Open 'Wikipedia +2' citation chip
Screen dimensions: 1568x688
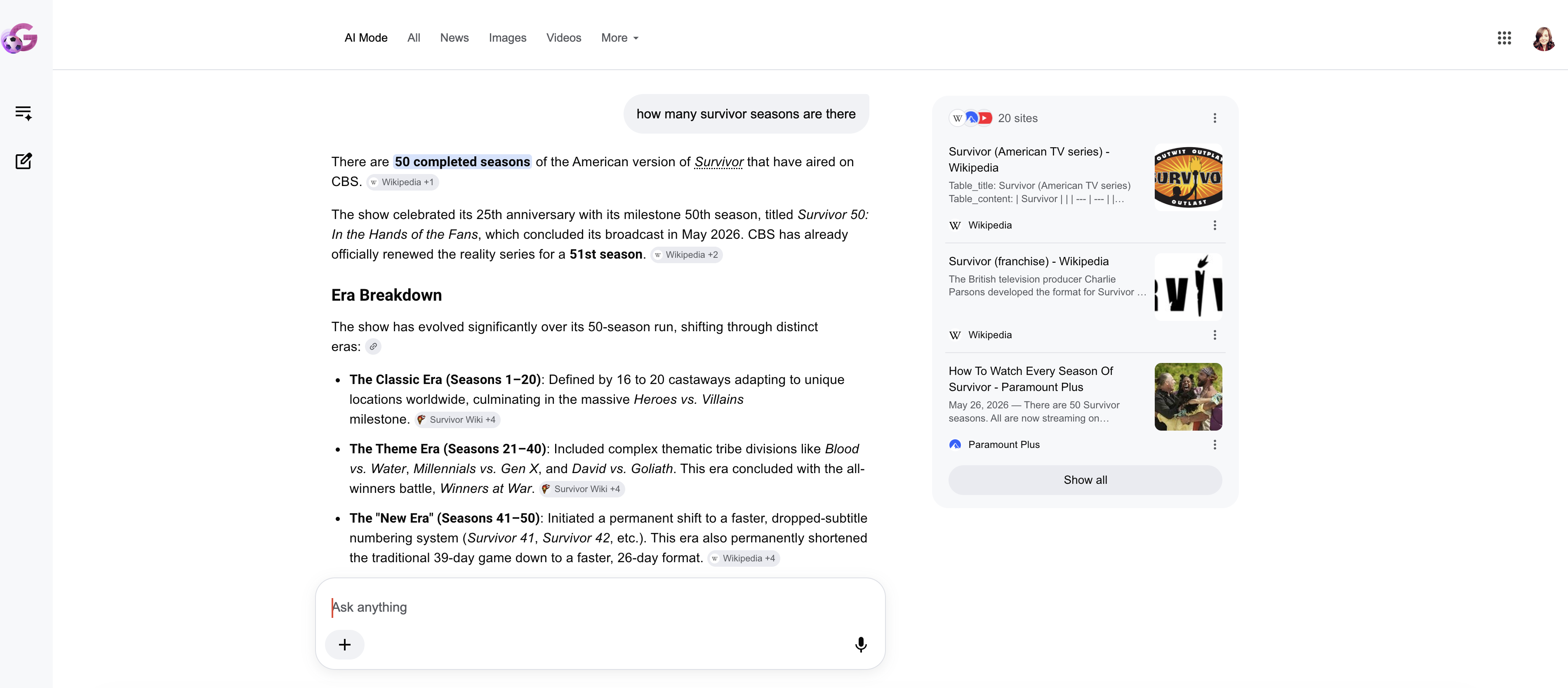[687, 254]
